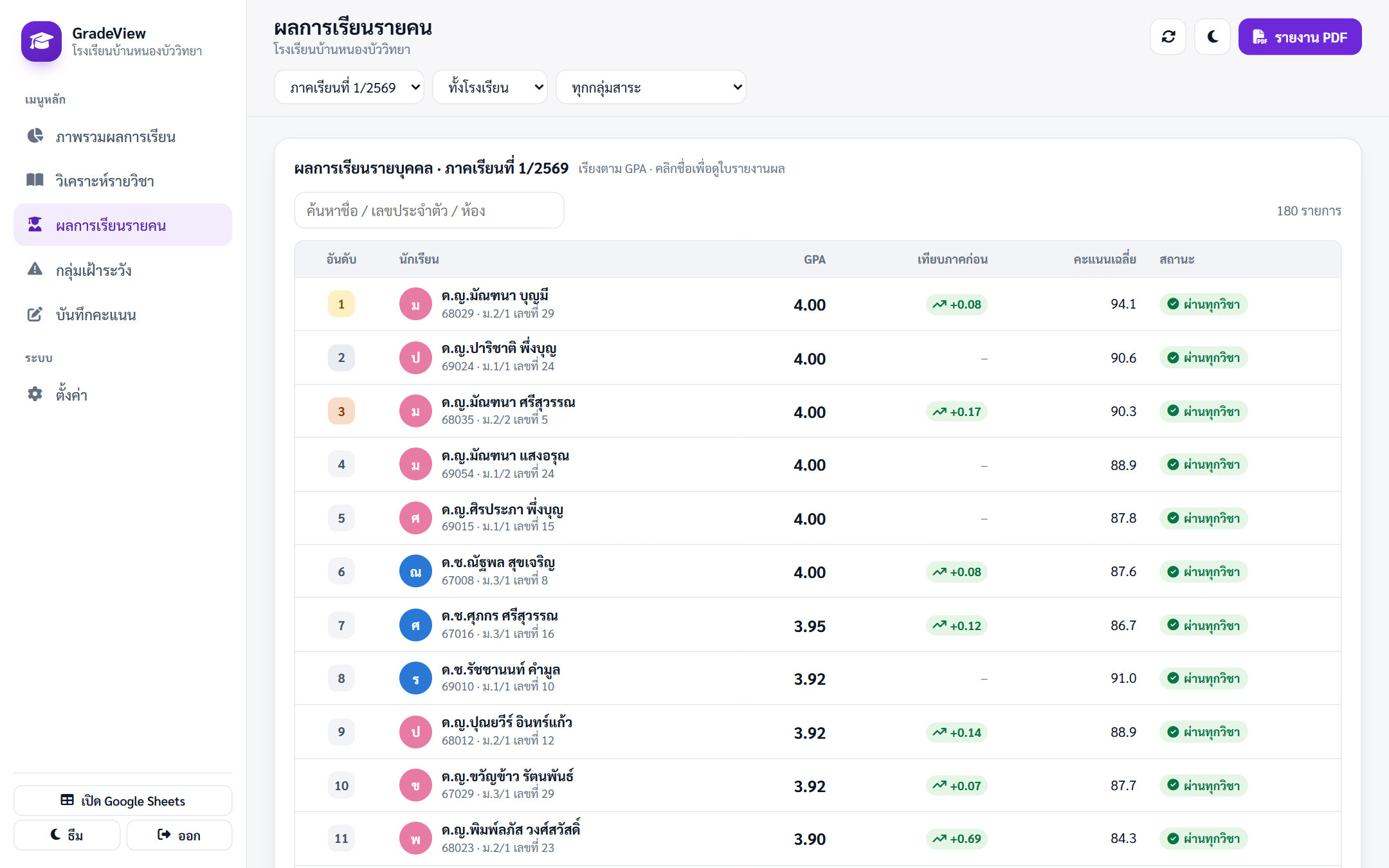Open the report for ด.ญ.มัณฑนา บุญมี
Viewport: 1389px width, 868px height.
495,296
